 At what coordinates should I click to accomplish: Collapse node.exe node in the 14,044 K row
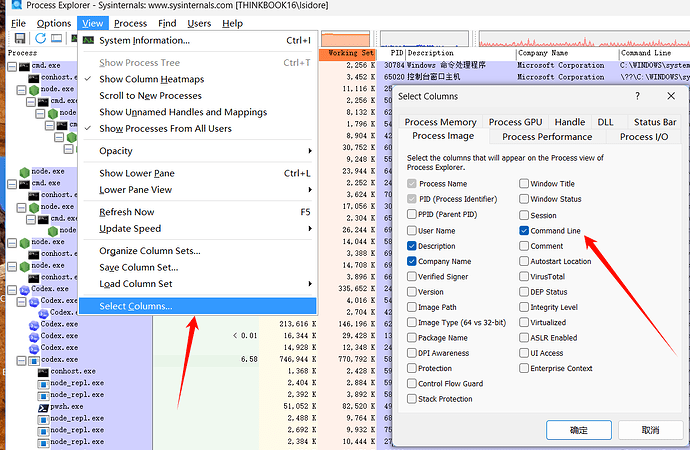(x=12, y=243)
